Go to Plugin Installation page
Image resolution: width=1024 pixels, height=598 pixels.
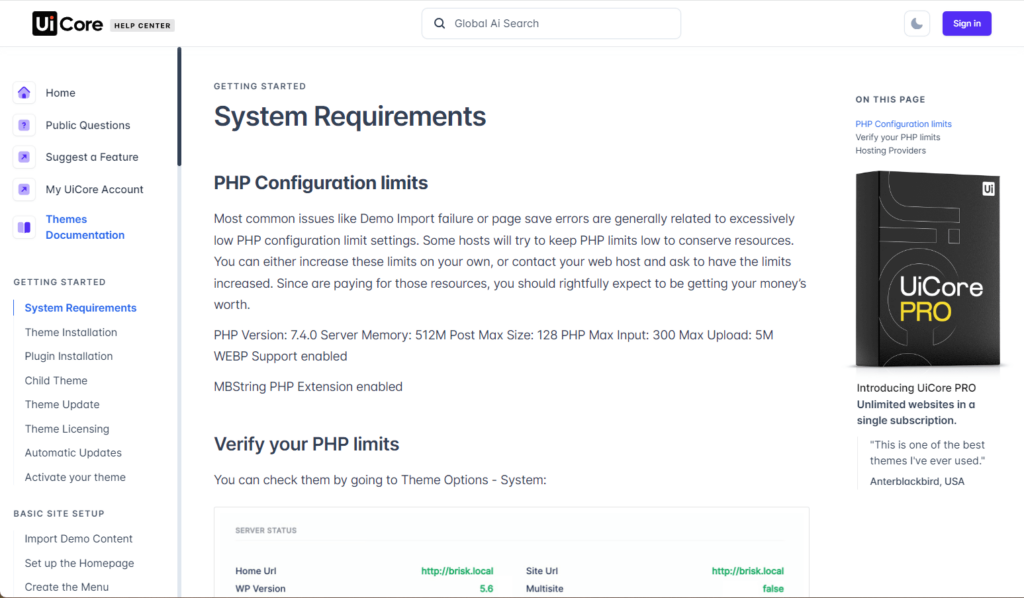pyautogui.click(x=69, y=356)
